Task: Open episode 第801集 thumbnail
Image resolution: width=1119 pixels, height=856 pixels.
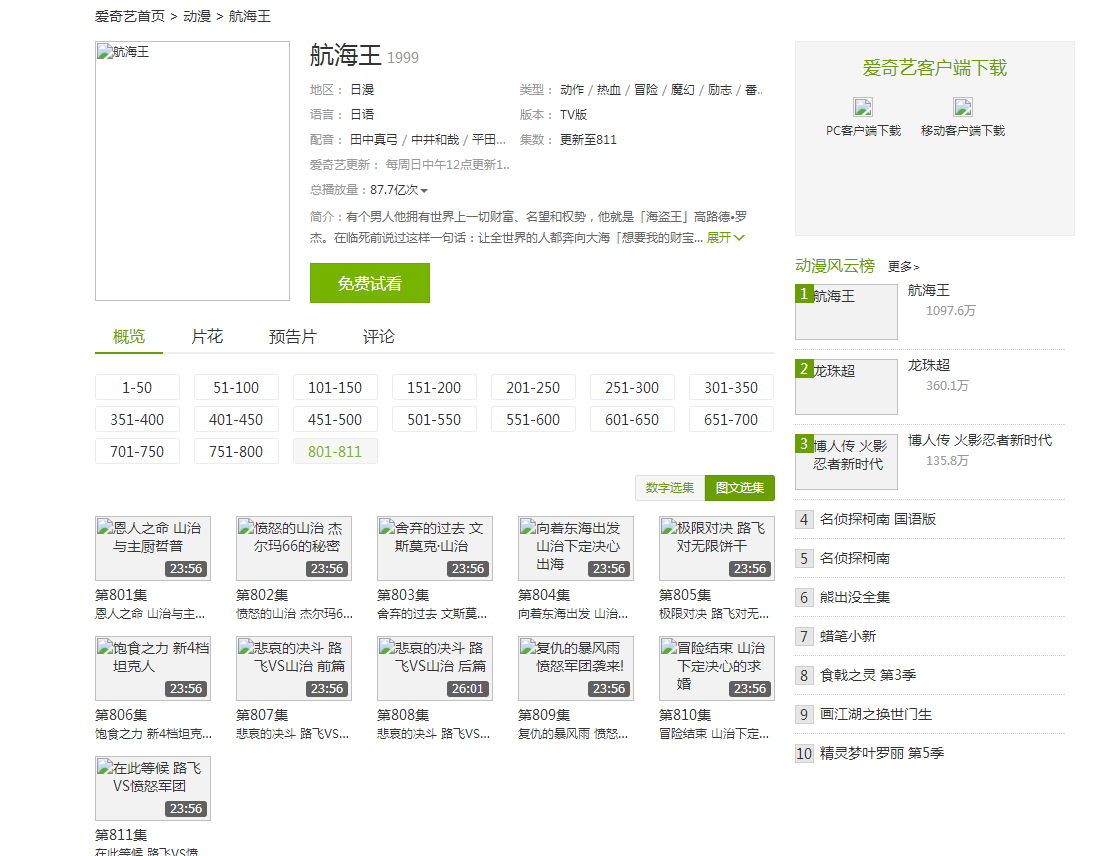Action: pyautogui.click(x=153, y=548)
